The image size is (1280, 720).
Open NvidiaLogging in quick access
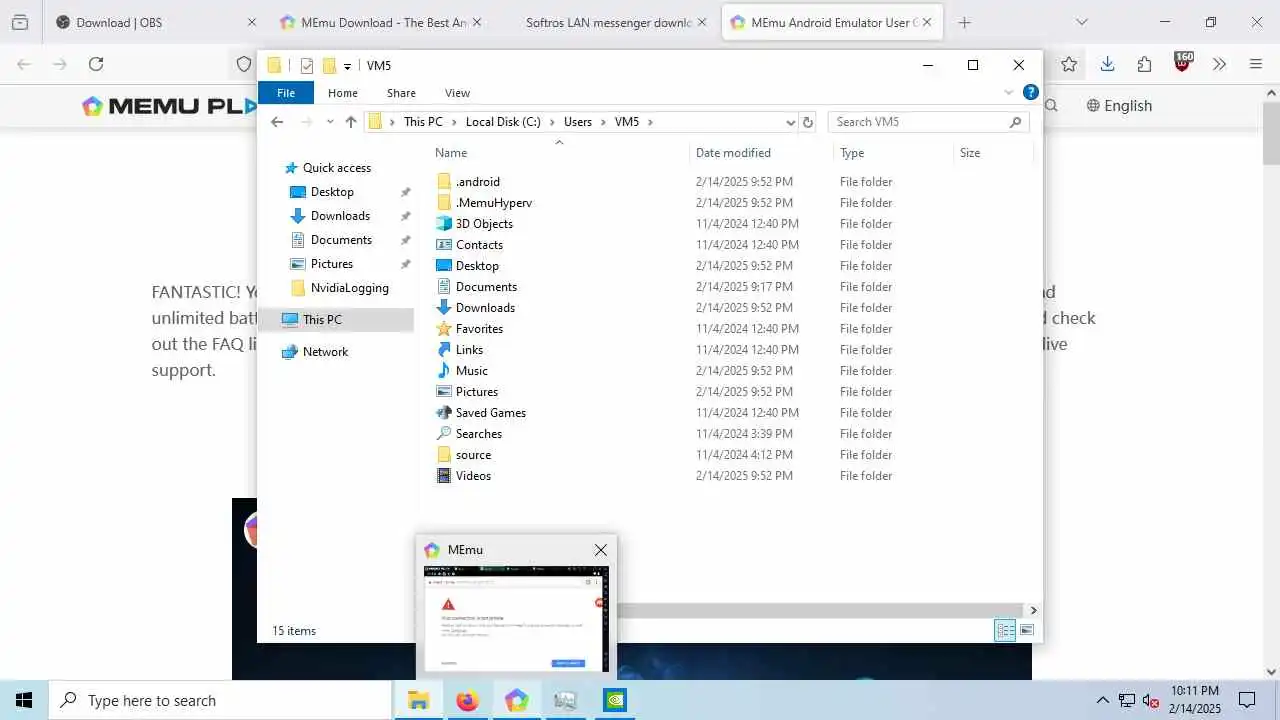pyautogui.click(x=349, y=288)
